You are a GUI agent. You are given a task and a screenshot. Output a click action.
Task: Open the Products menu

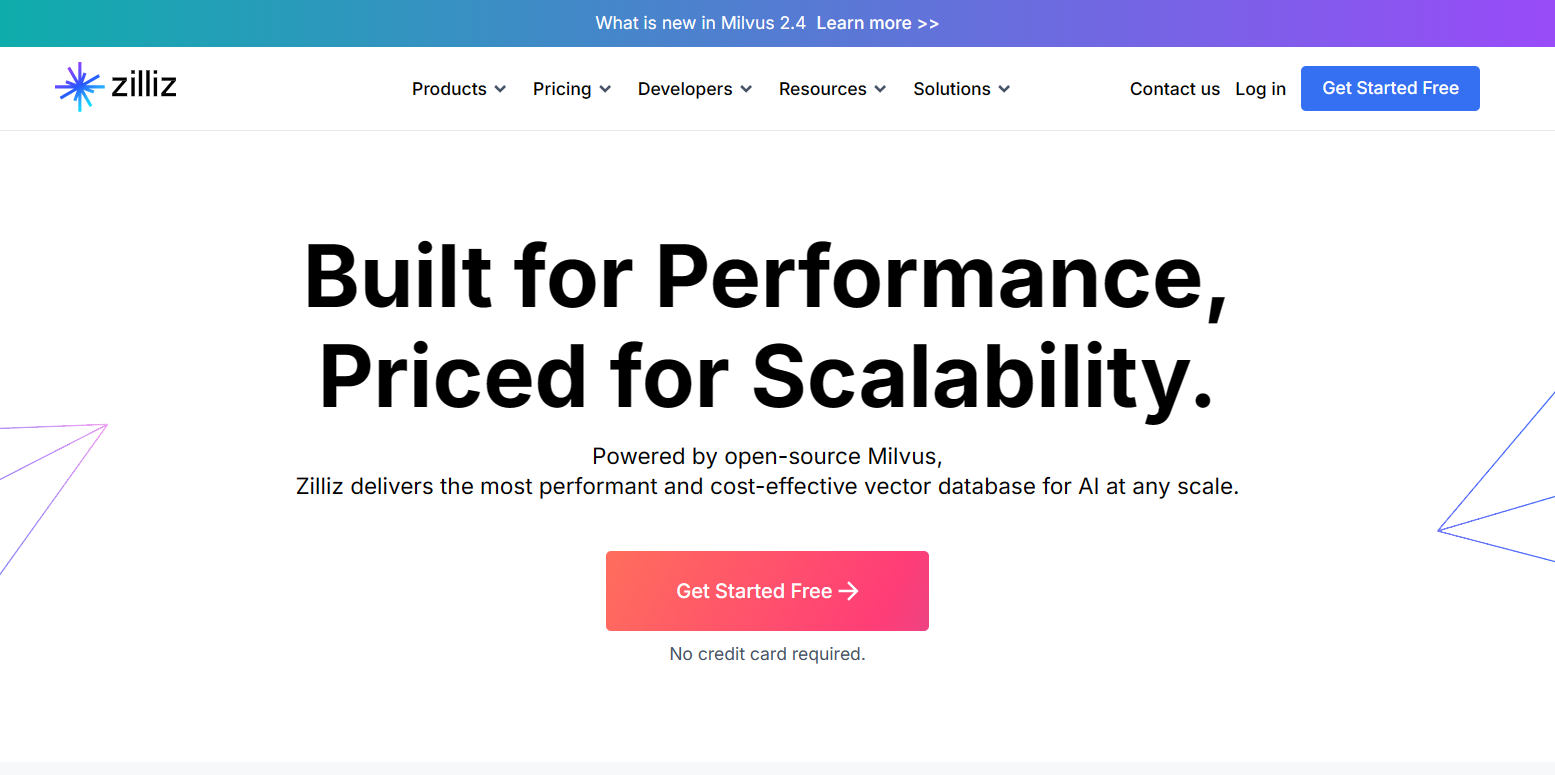click(x=449, y=89)
